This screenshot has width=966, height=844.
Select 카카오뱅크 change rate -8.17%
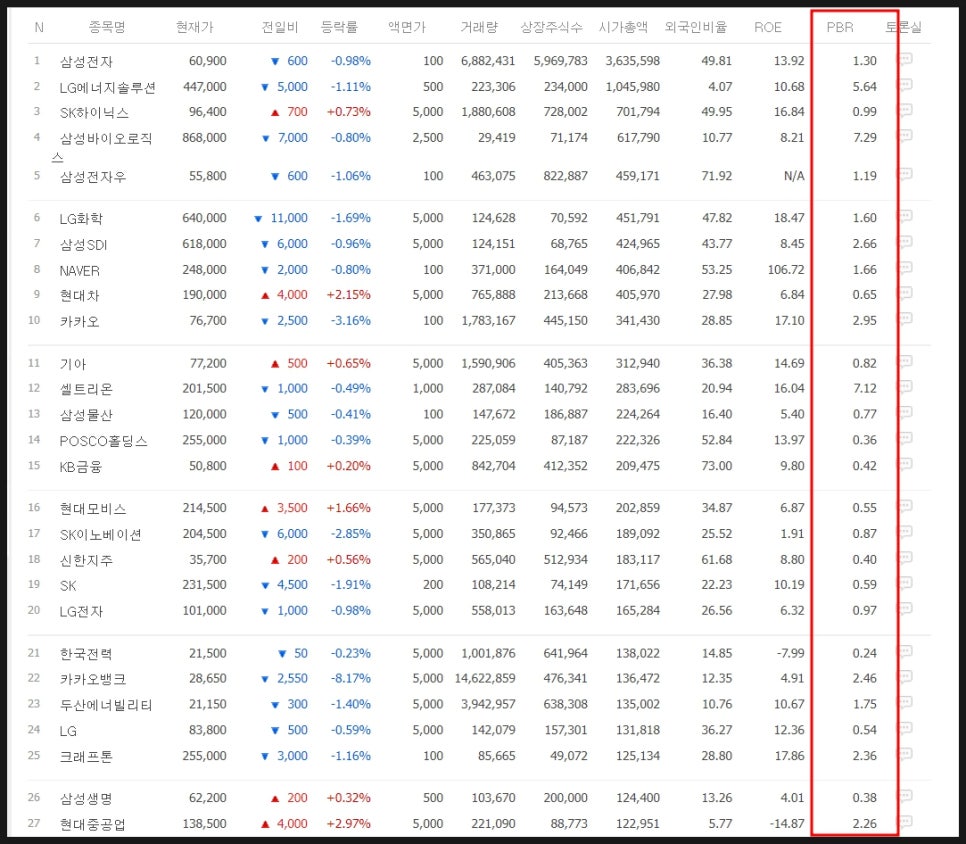click(351, 679)
